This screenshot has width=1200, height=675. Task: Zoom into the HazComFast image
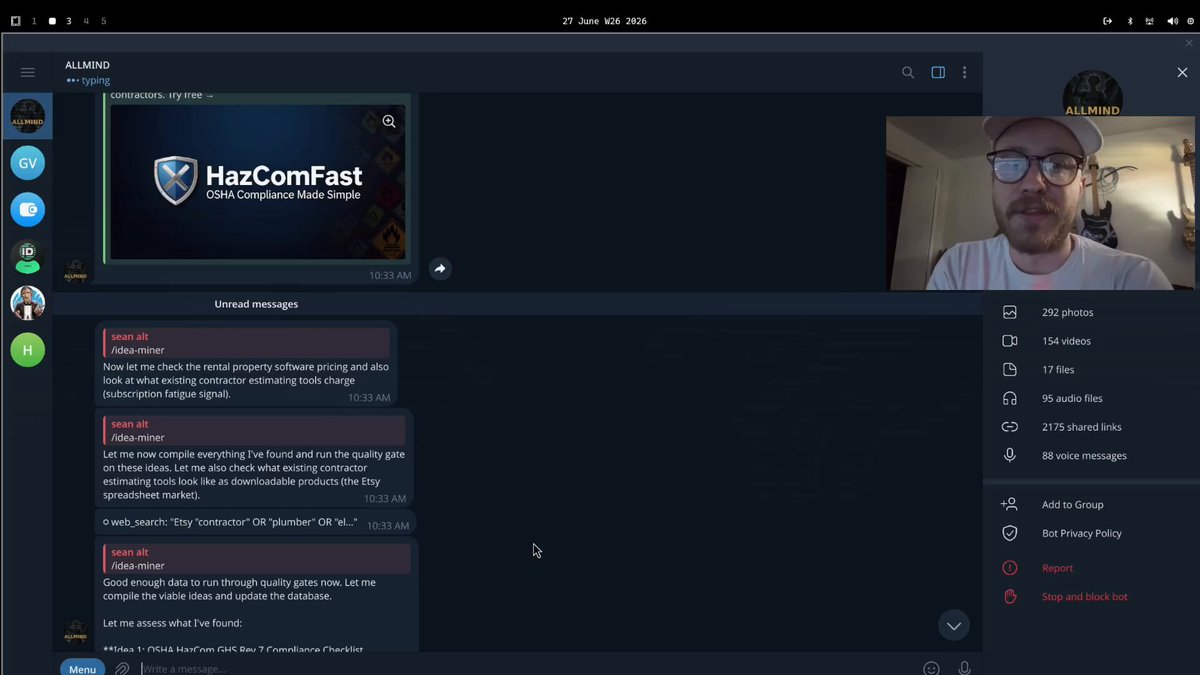[389, 122]
